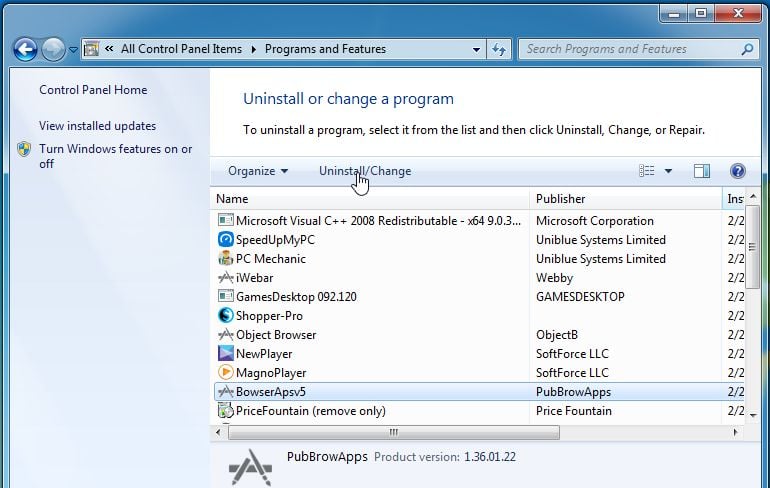Image resolution: width=770 pixels, height=488 pixels.
Task: Click the MagnoPlayer orange play icon
Action: pyautogui.click(x=225, y=373)
